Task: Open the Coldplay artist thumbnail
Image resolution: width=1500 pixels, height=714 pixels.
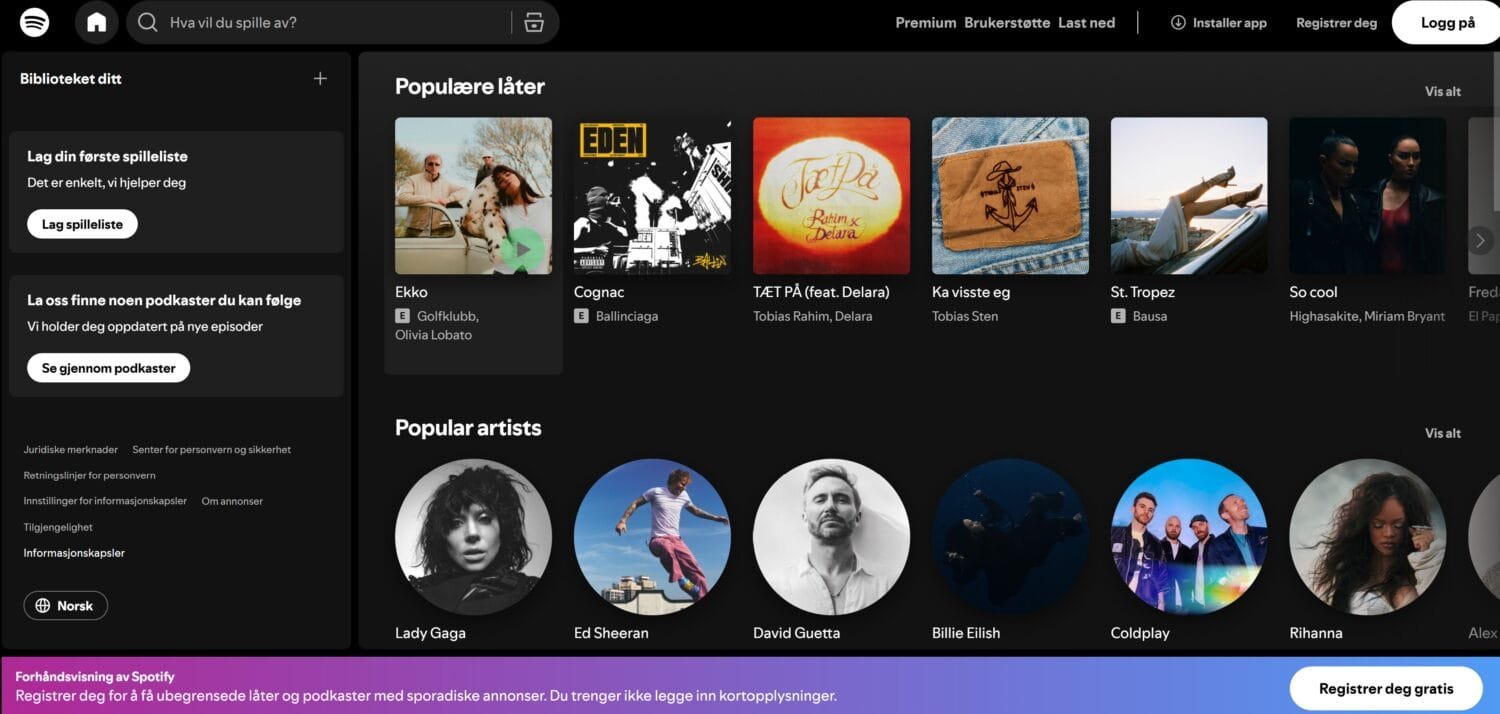Action: (1189, 537)
